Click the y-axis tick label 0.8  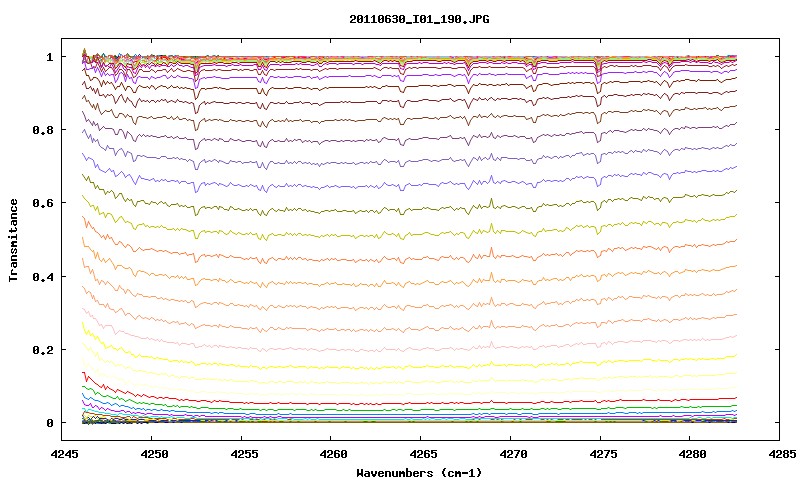pyautogui.click(x=43, y=130)
